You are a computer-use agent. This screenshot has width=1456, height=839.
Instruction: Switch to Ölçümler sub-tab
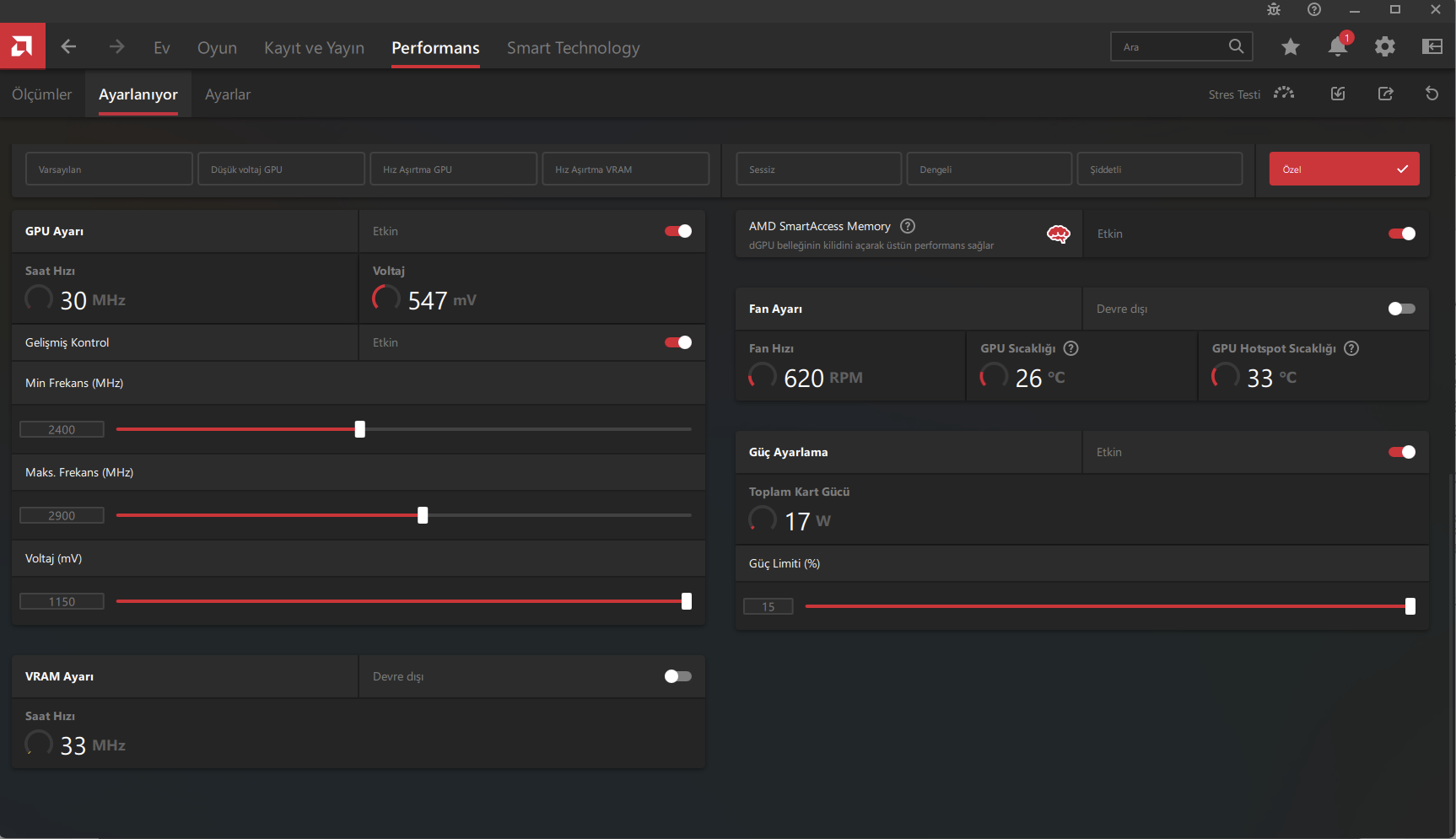click(42, 94)
